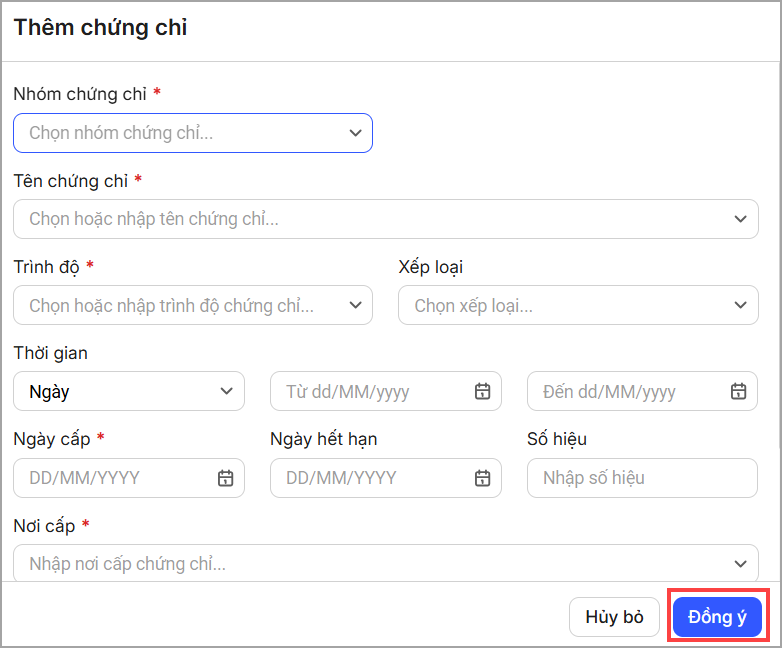Click the Ngày hết hạn date text input

(367, 478)
